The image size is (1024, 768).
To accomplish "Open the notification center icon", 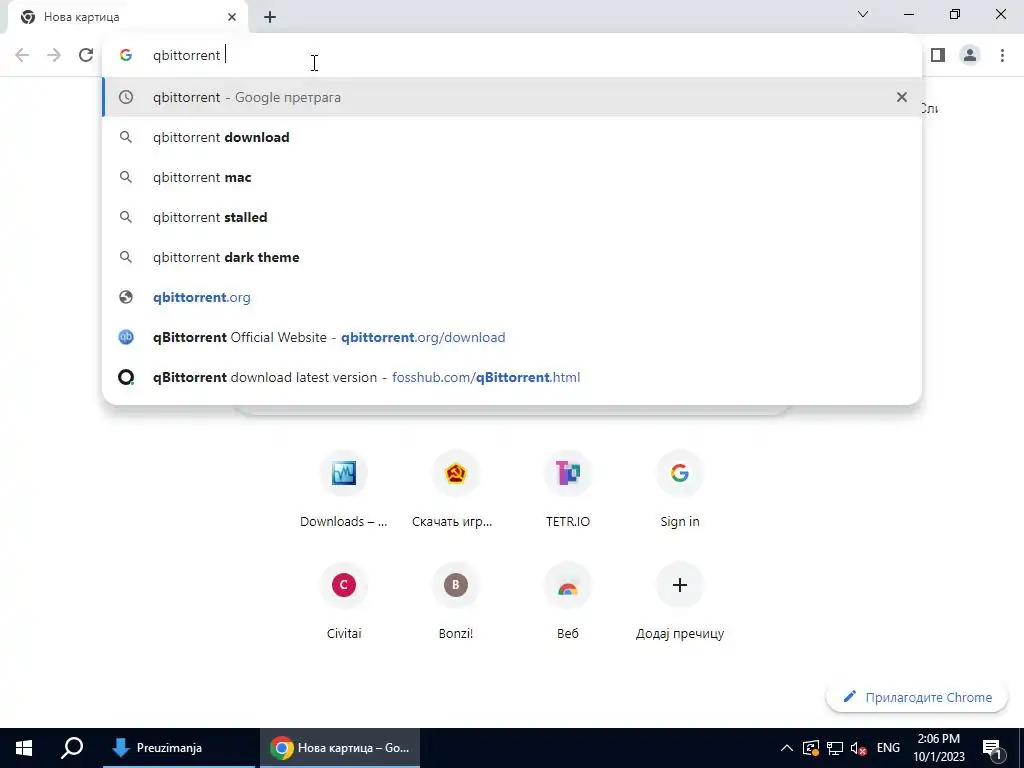I will tap(993, 748).
